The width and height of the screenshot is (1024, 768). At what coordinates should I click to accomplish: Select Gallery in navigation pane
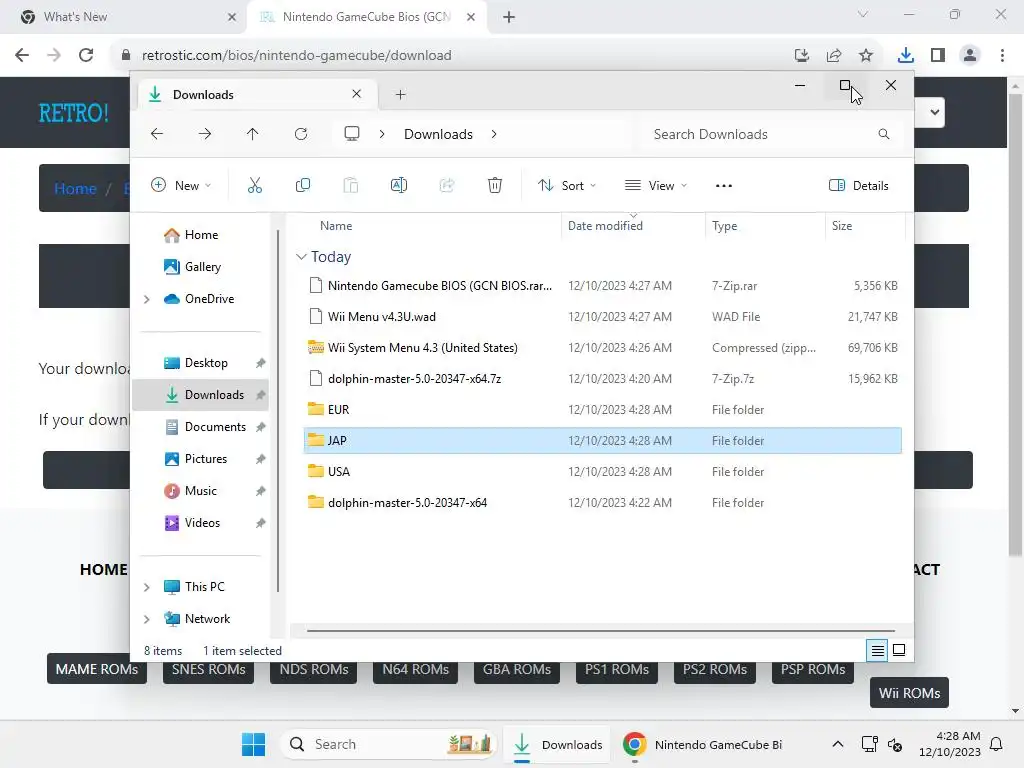tap(200, 267)
